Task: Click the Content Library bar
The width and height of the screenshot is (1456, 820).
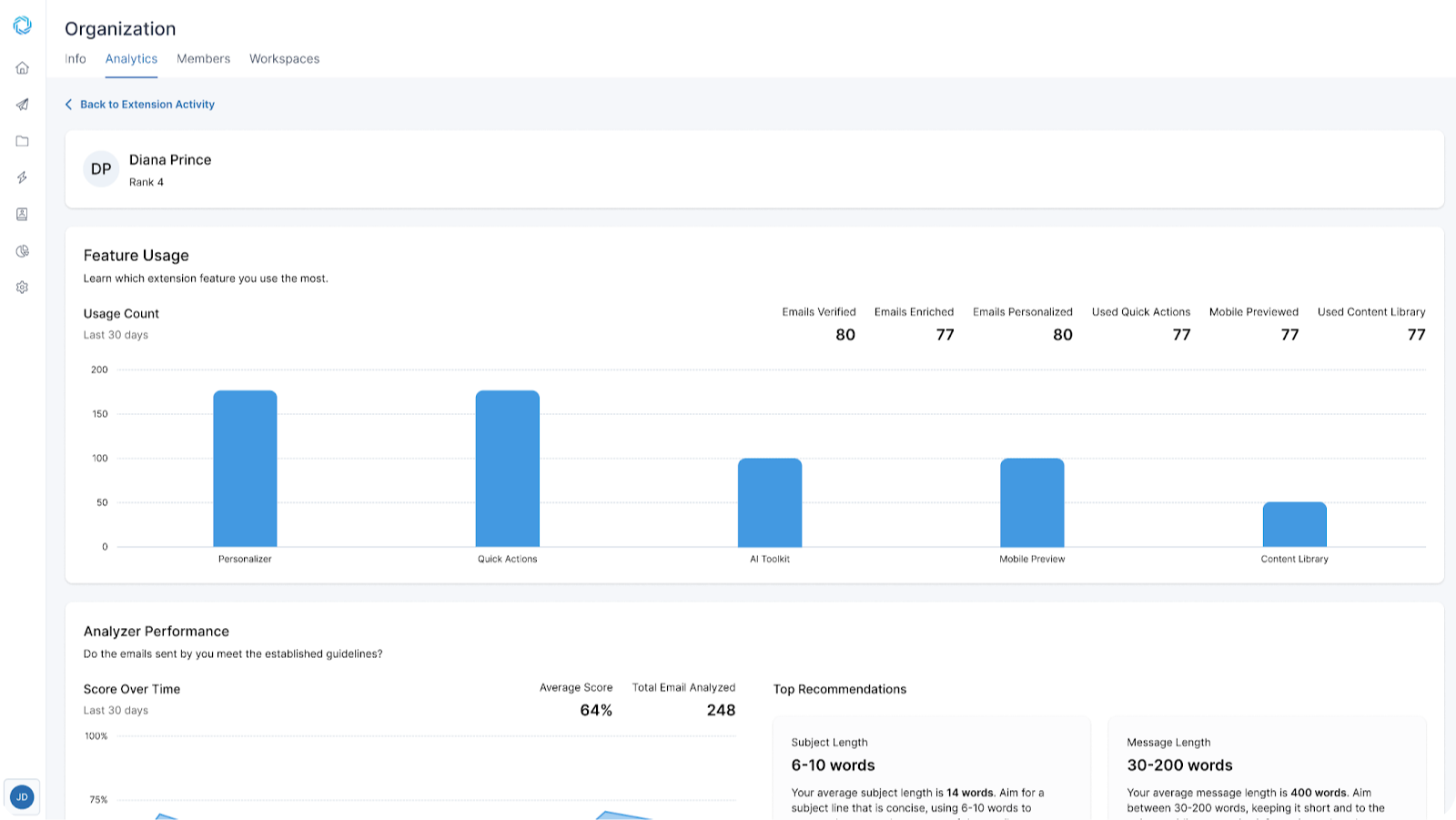Action: pos(1295,524)
